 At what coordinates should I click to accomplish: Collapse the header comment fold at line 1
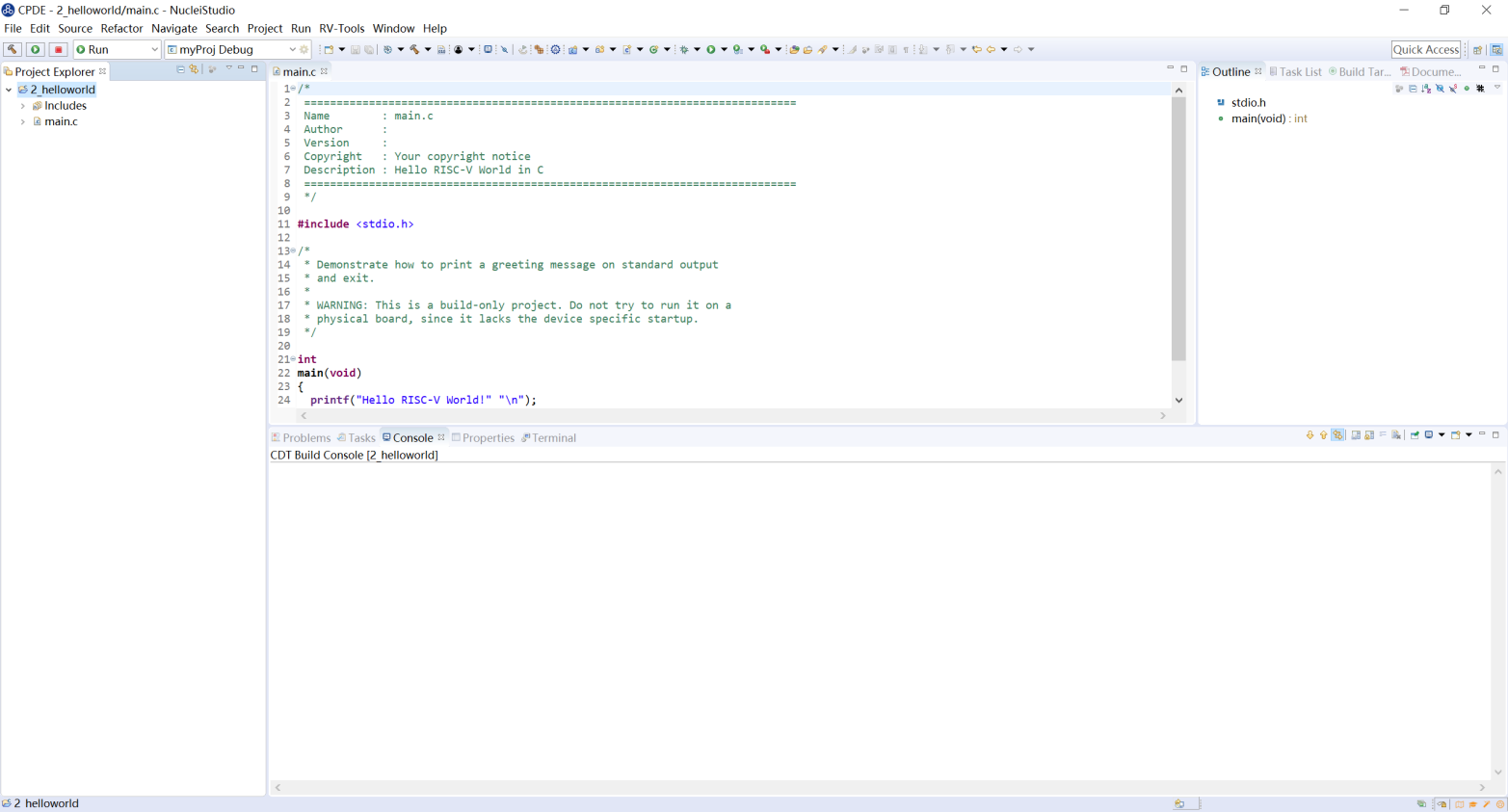tap(293, 89)
